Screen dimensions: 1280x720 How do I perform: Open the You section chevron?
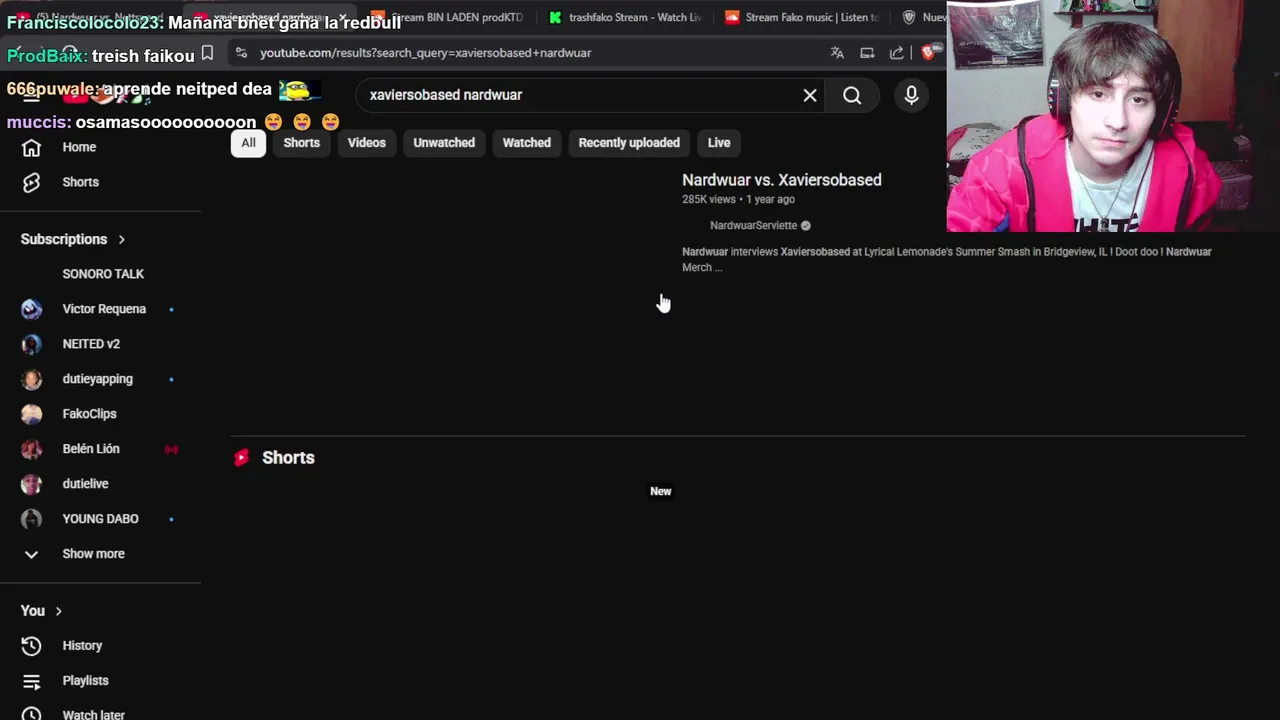(x=58, y=611)
